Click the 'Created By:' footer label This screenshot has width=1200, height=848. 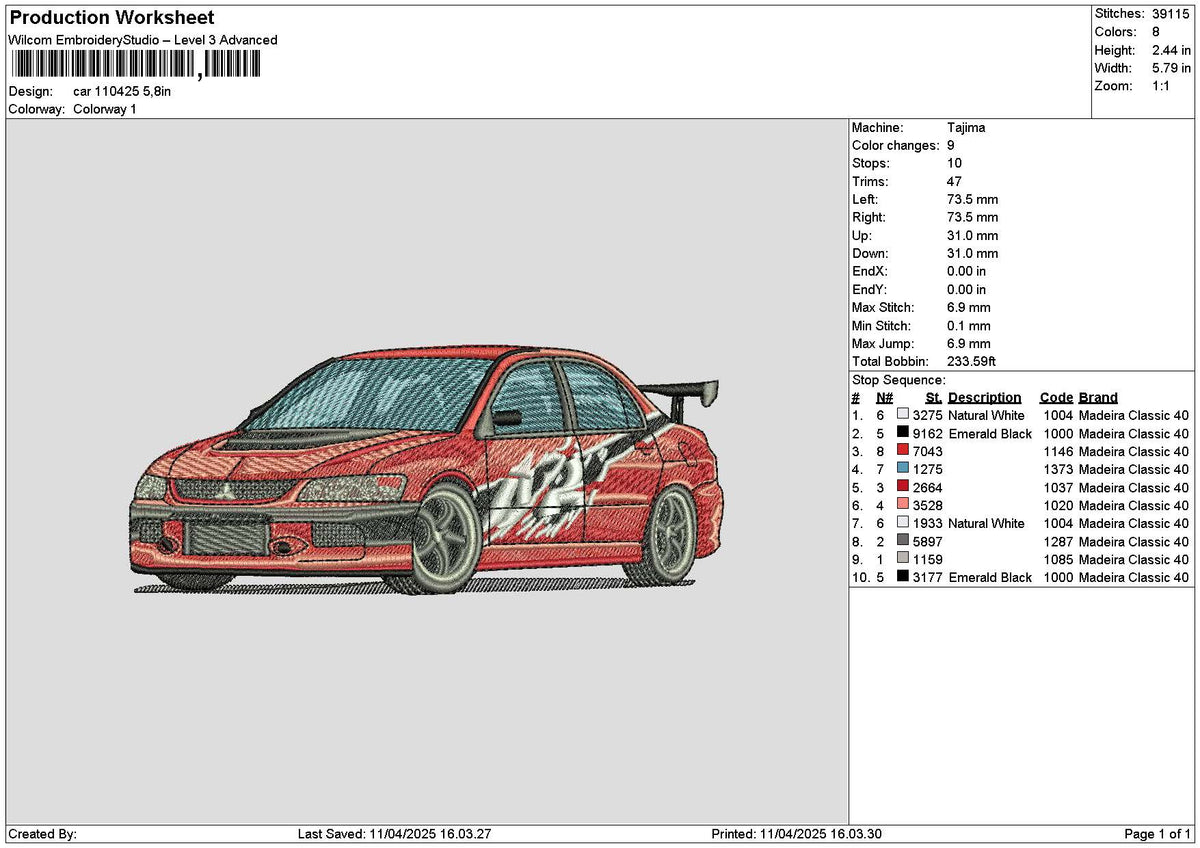click(42, 834)
